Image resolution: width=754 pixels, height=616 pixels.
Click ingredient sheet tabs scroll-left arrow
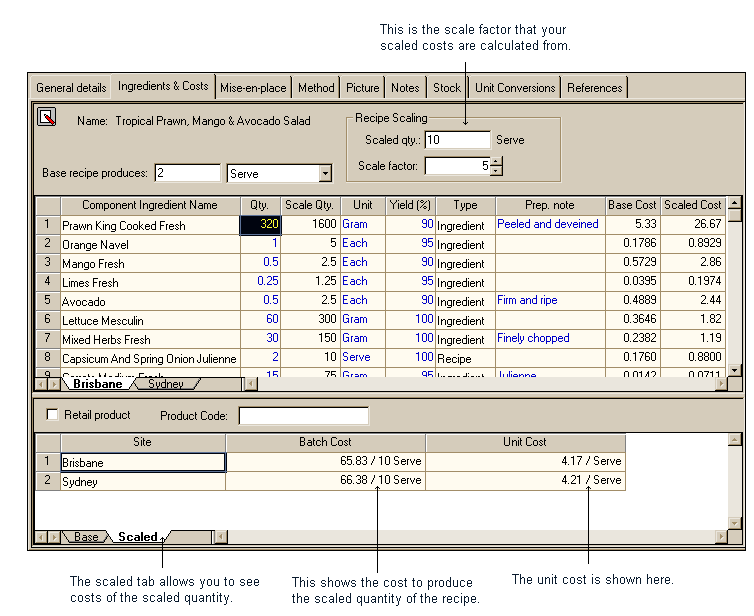click(42, 384)
